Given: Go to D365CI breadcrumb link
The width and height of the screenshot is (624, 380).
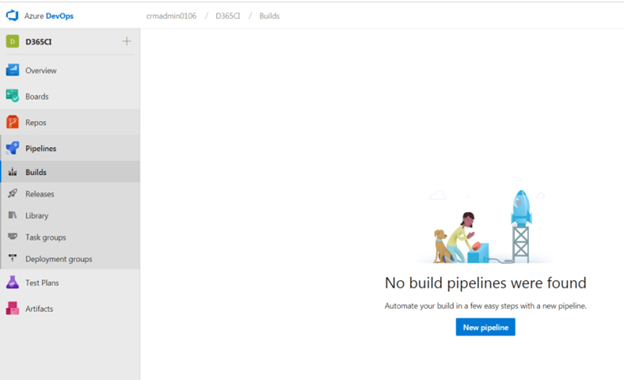Looking at the screenshot, I should [x=228, y=16].
